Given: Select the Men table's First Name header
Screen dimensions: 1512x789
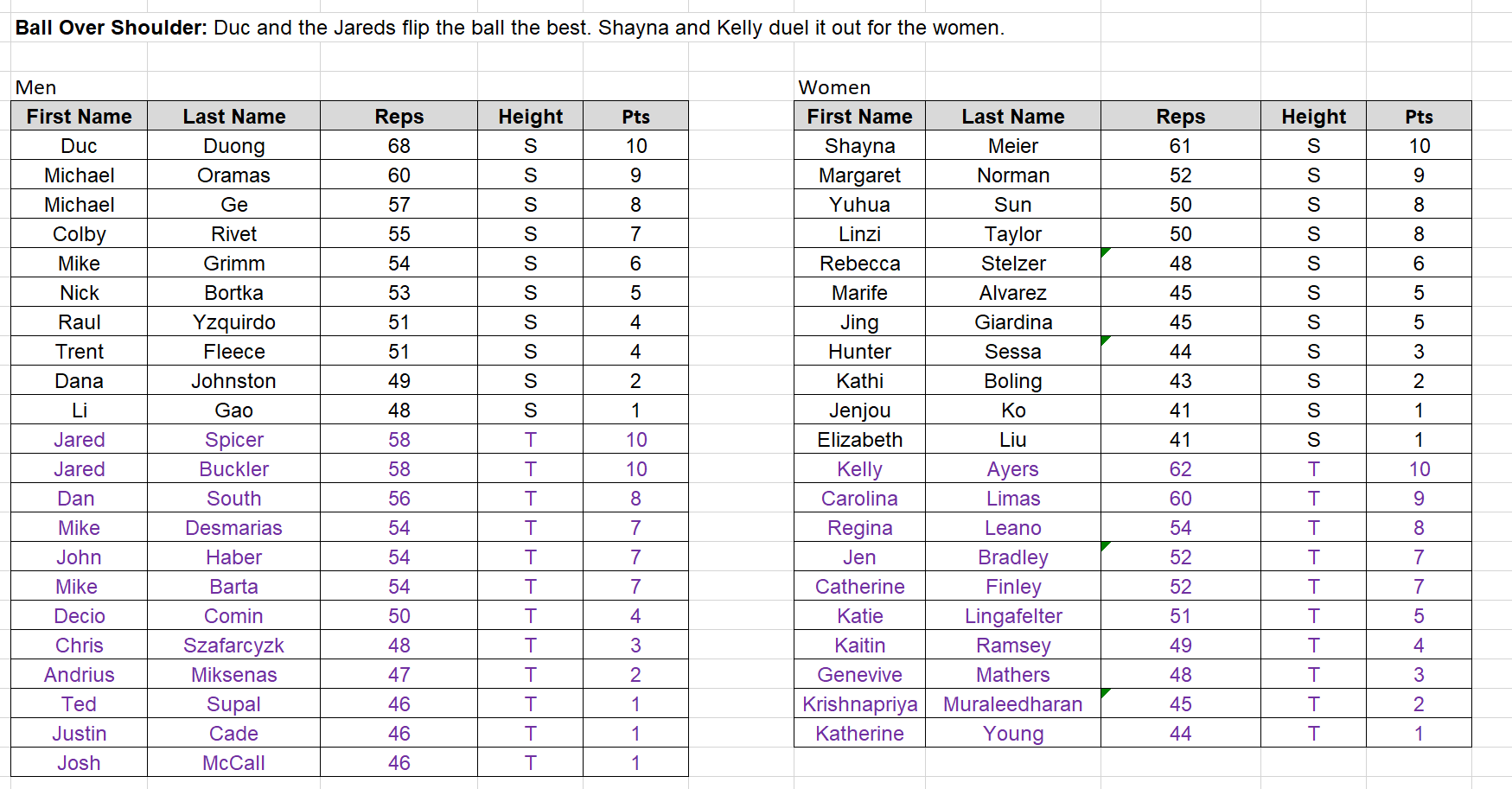Looking at the screenshot, I should tap(79, 116).
